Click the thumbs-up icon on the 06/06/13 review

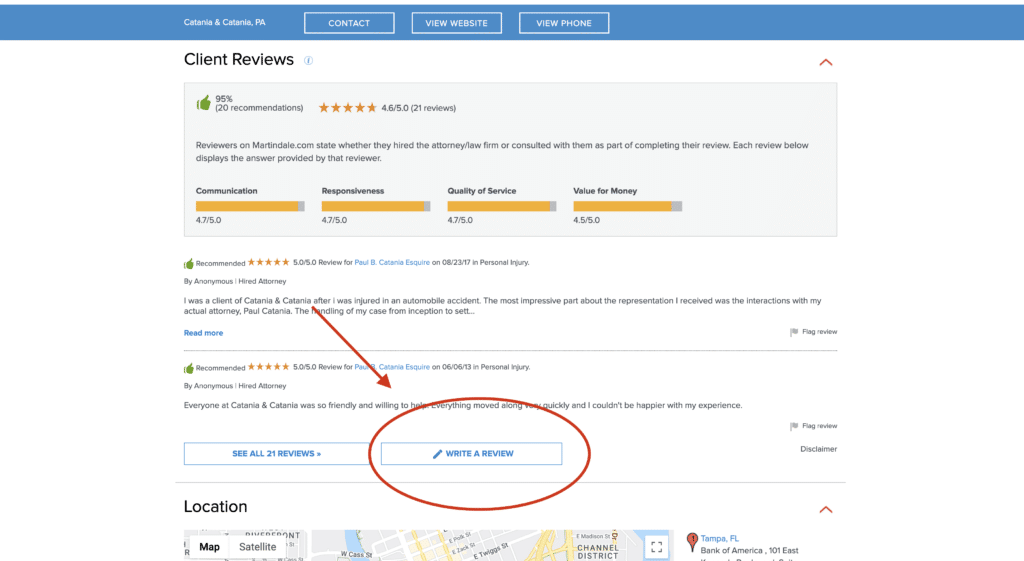click(189, 368)
